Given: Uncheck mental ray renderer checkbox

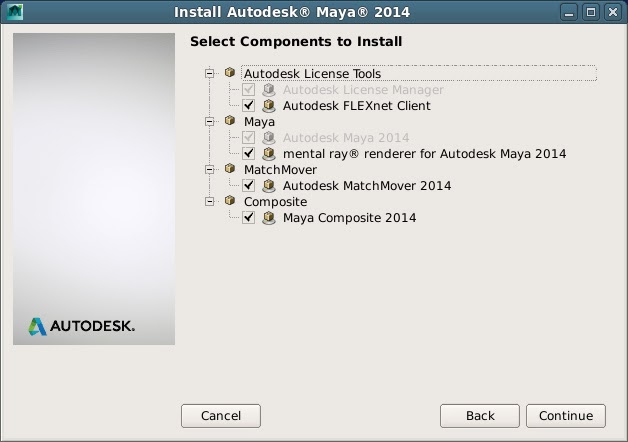Looking at the screenshot, I should 248,153.
